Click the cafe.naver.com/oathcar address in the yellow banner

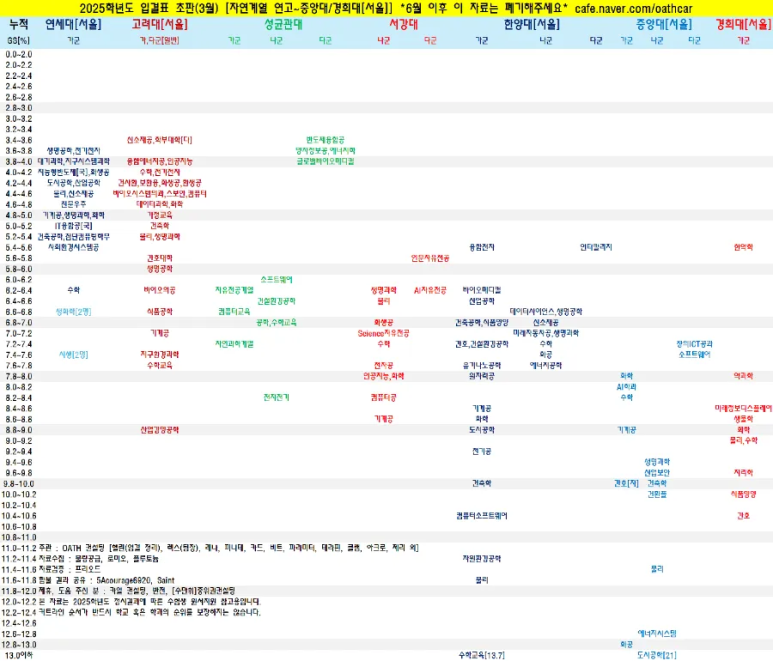[x=633, y=8]
